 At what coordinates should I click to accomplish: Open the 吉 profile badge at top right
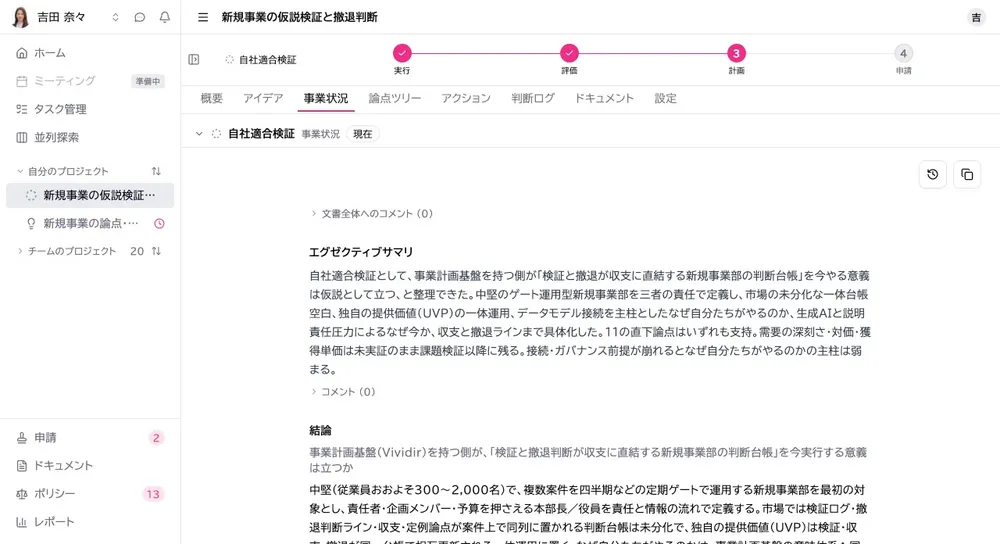pos(976,17)
